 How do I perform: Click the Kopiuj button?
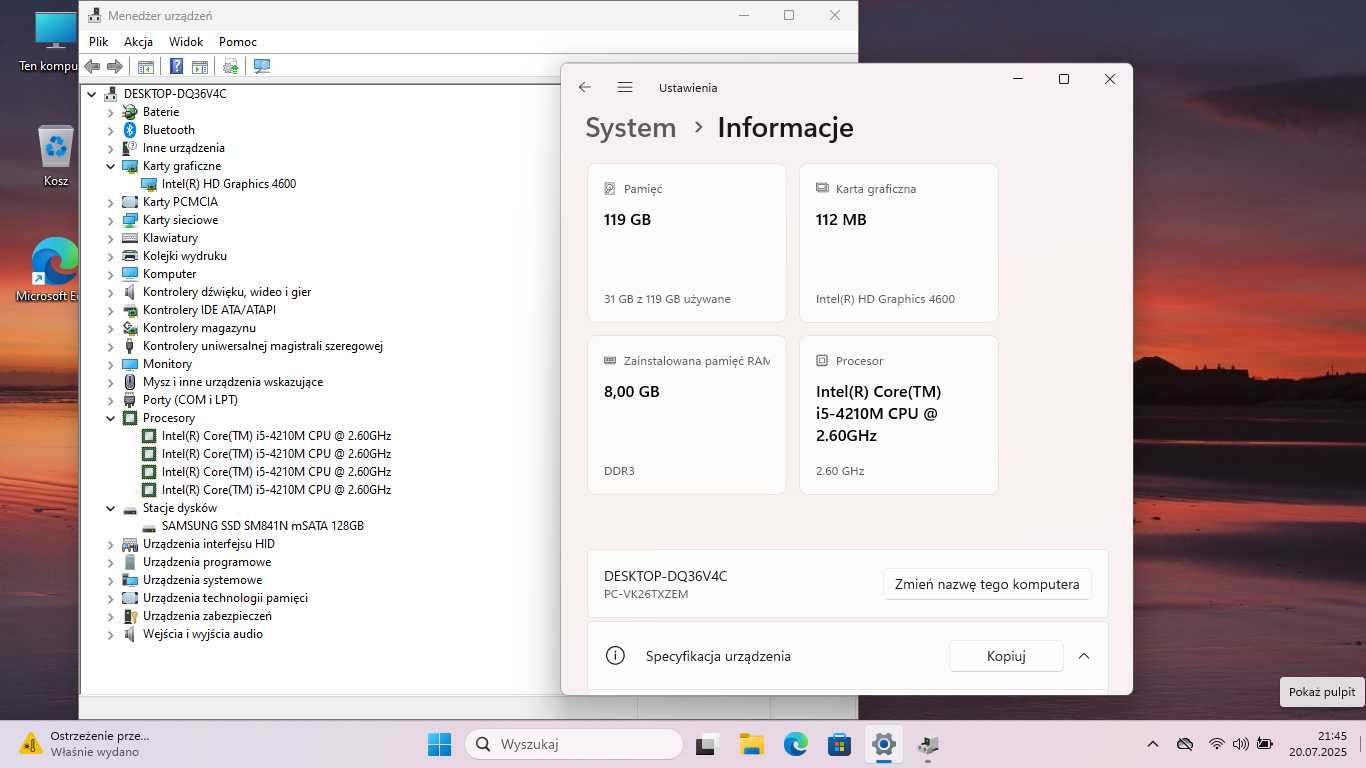coord(1006,656)
